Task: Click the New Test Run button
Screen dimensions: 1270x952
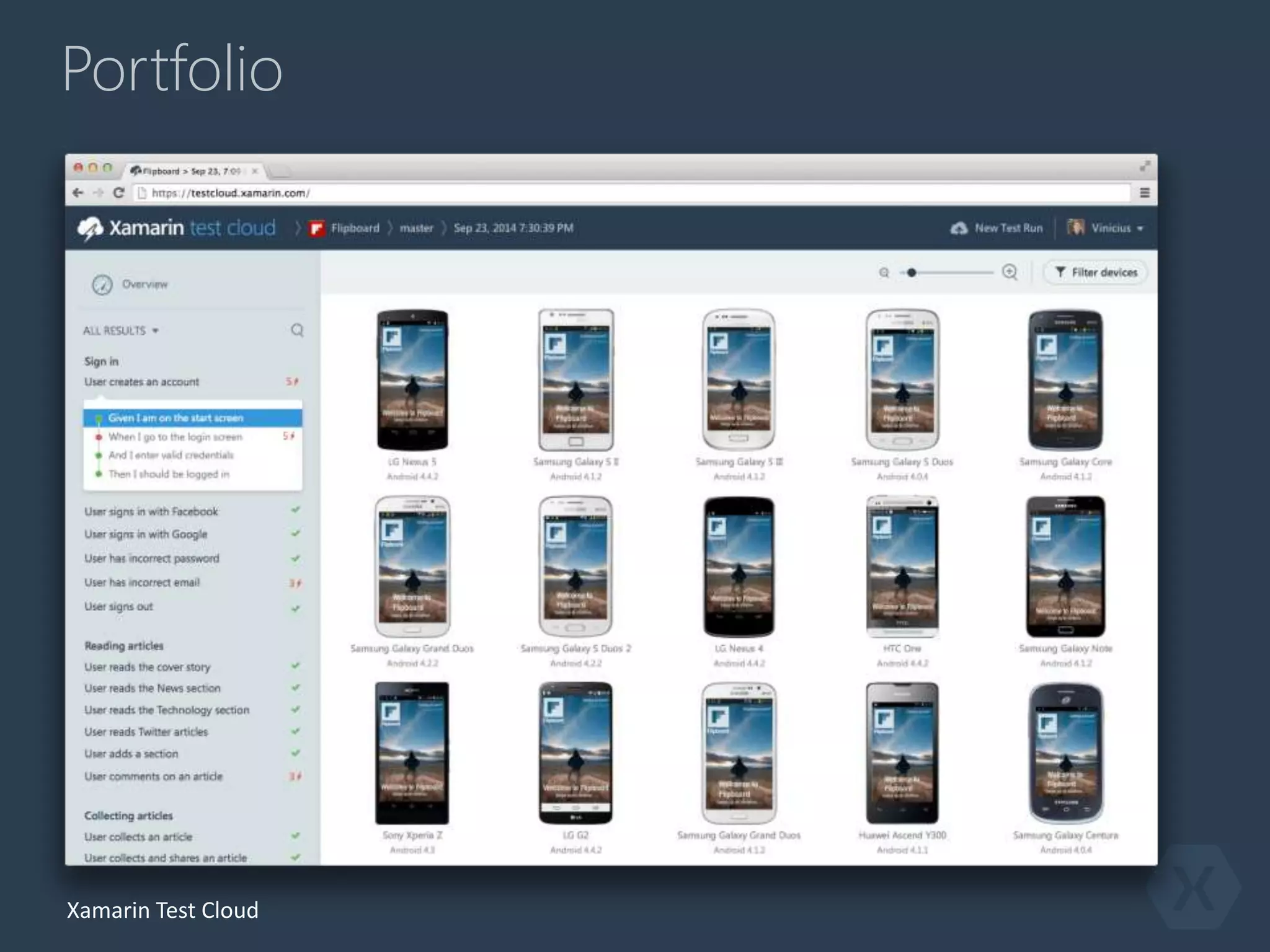Action: (x=996, y=228)
